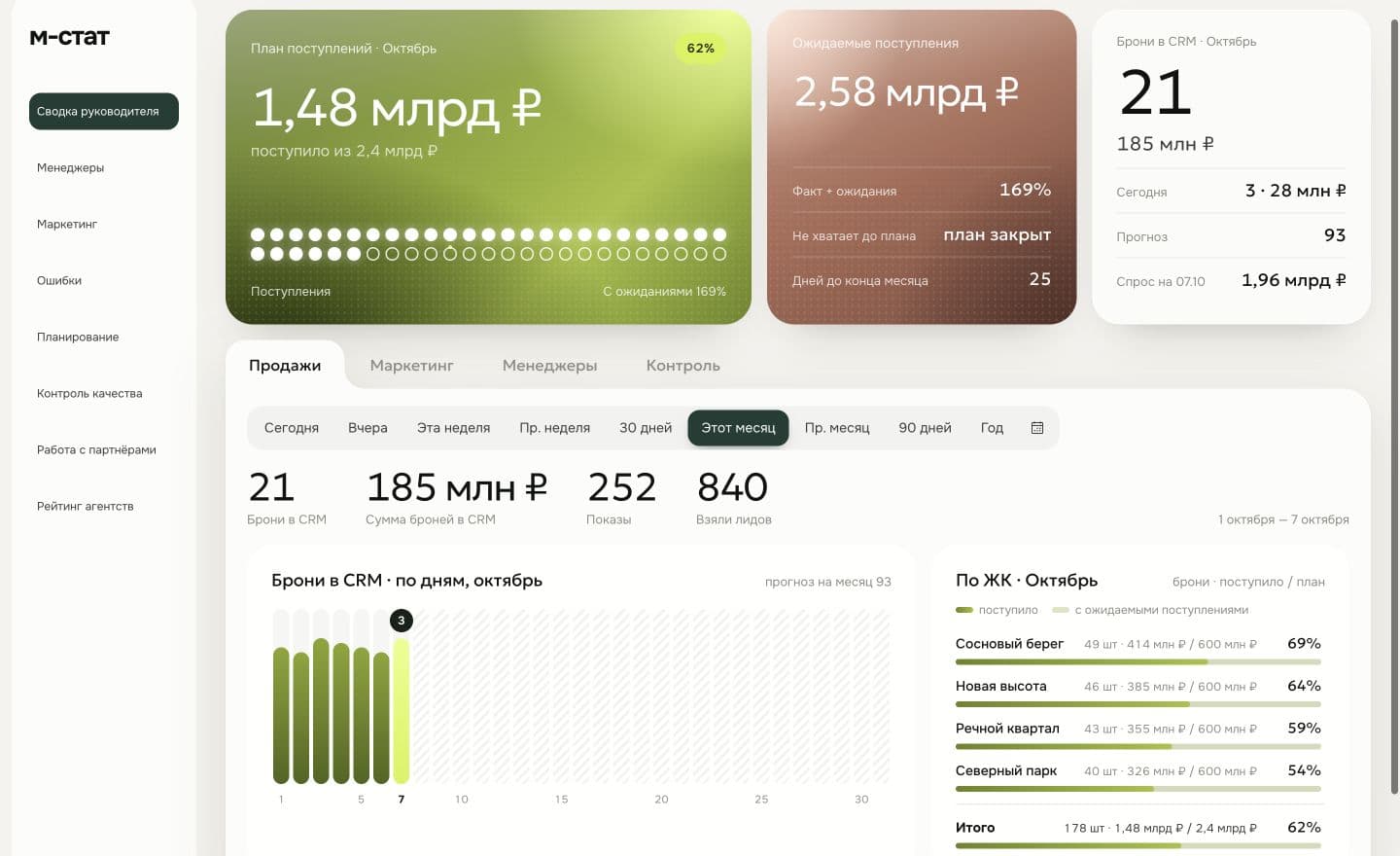The image size is (1400, 856).
Task: Click the план закрыт value
Action: [997, 235]
